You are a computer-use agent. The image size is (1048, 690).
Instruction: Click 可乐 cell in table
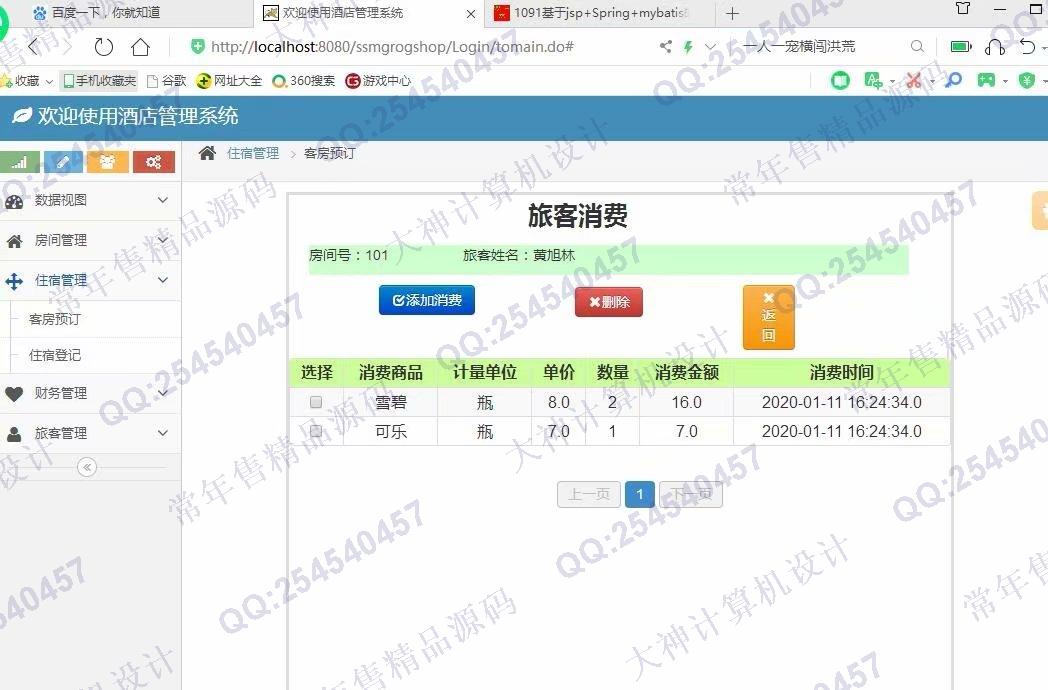tap(391, 431)
